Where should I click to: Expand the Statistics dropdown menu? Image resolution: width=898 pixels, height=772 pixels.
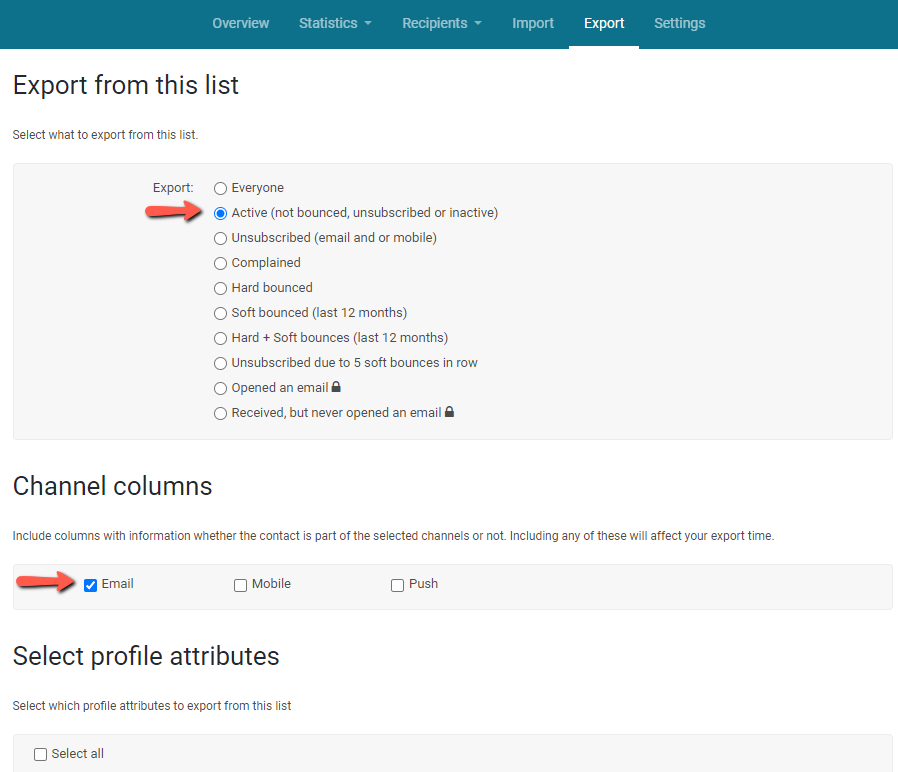335,23
